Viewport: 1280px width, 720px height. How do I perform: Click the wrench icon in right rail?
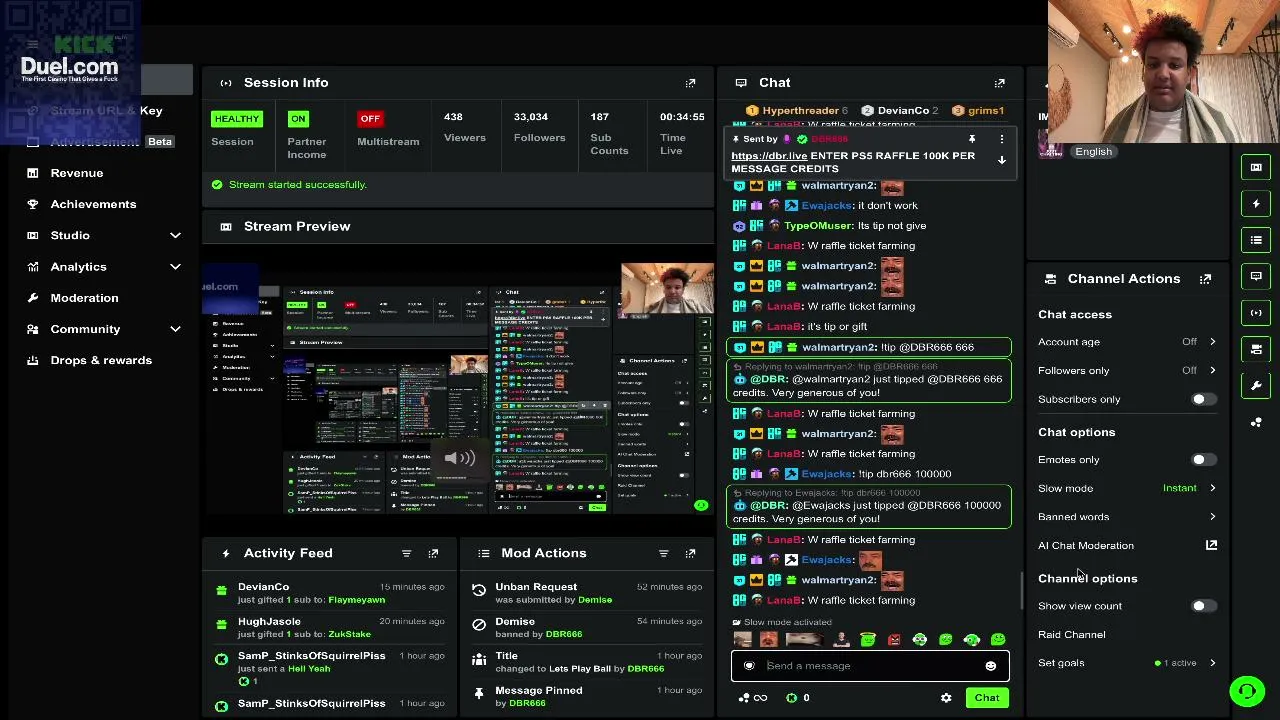(x=1256, y=386)
